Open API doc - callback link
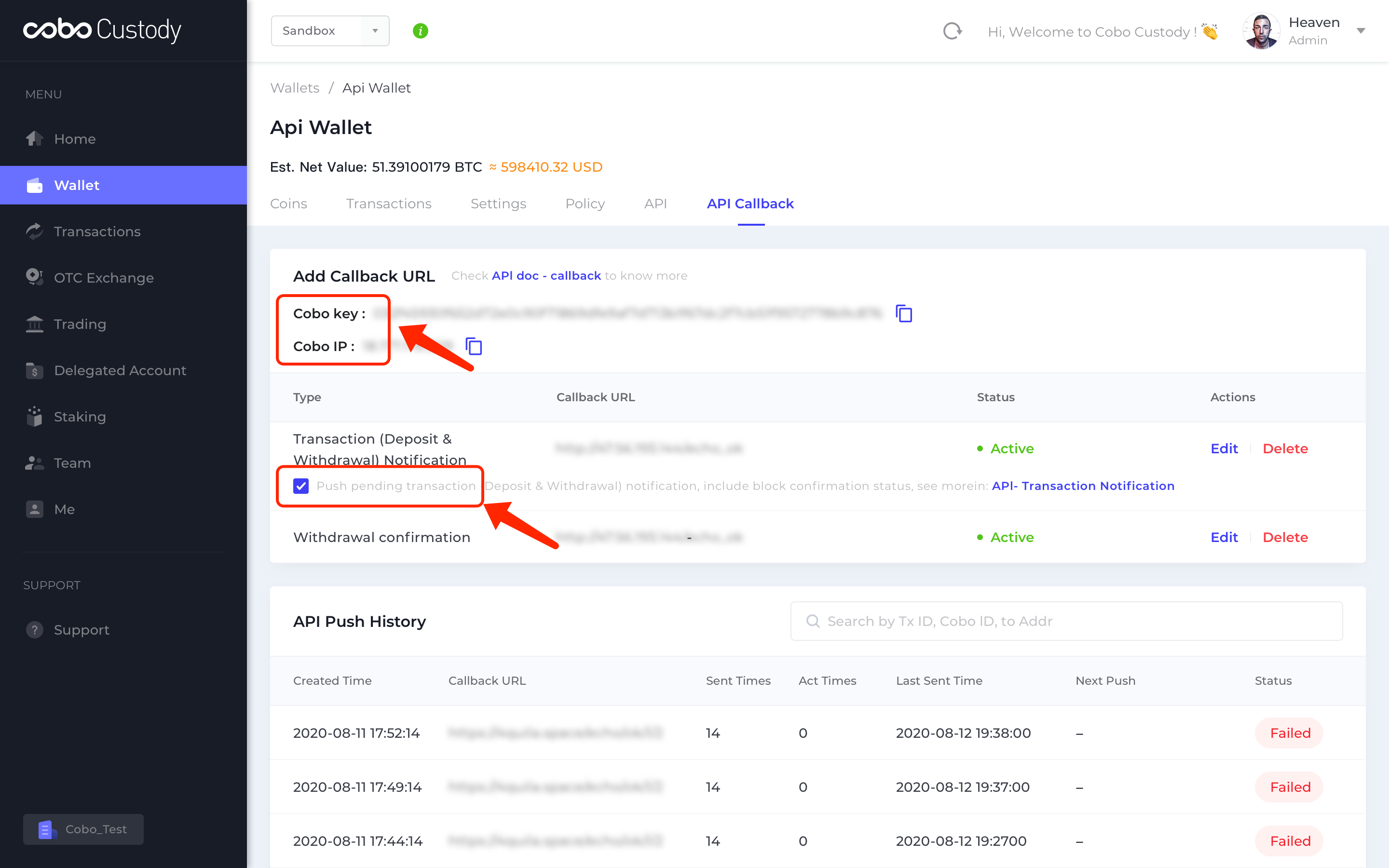Screen dimensions: 1389x868 [x=546, y=275]
